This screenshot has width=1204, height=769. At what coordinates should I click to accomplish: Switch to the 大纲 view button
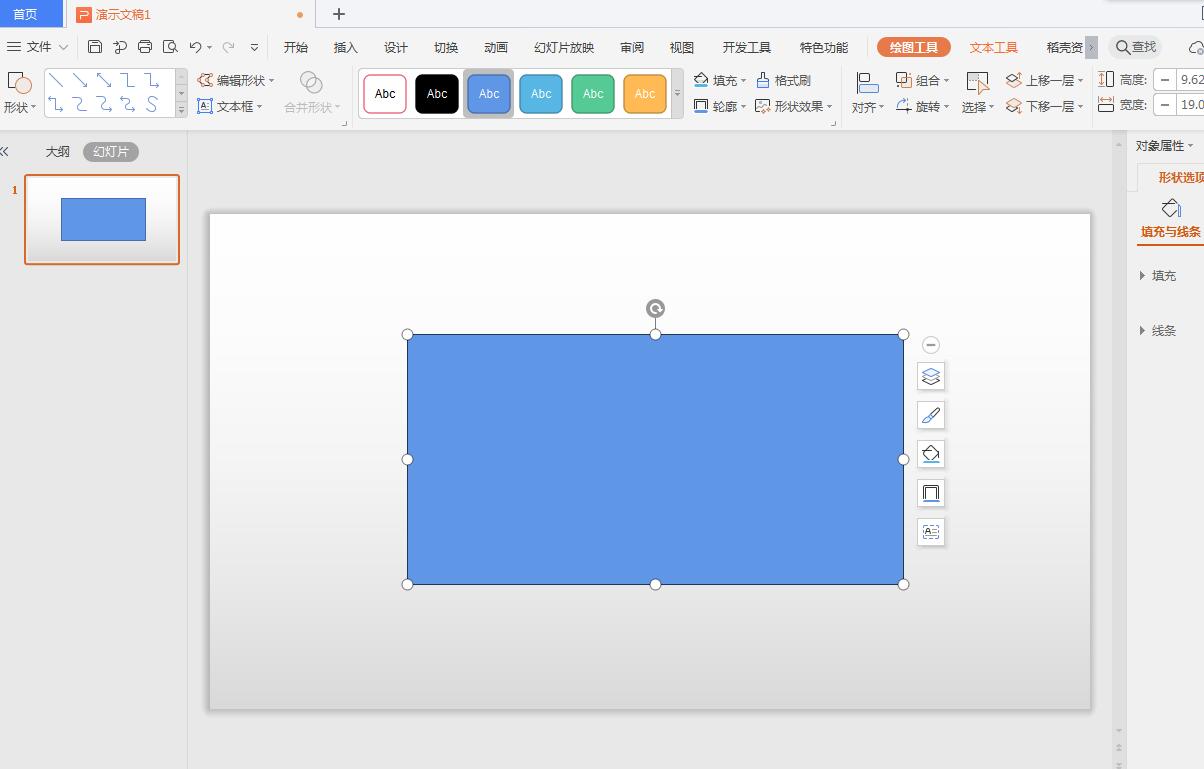point(57,151)
